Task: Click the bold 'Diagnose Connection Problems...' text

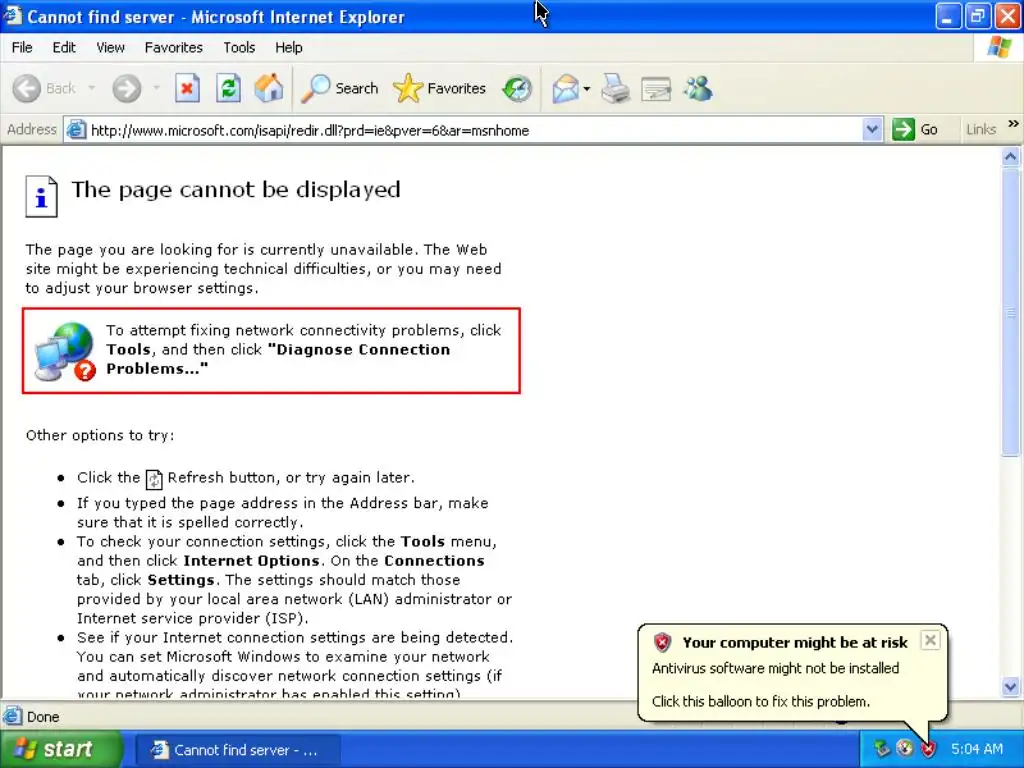Action: pos(278,359)
